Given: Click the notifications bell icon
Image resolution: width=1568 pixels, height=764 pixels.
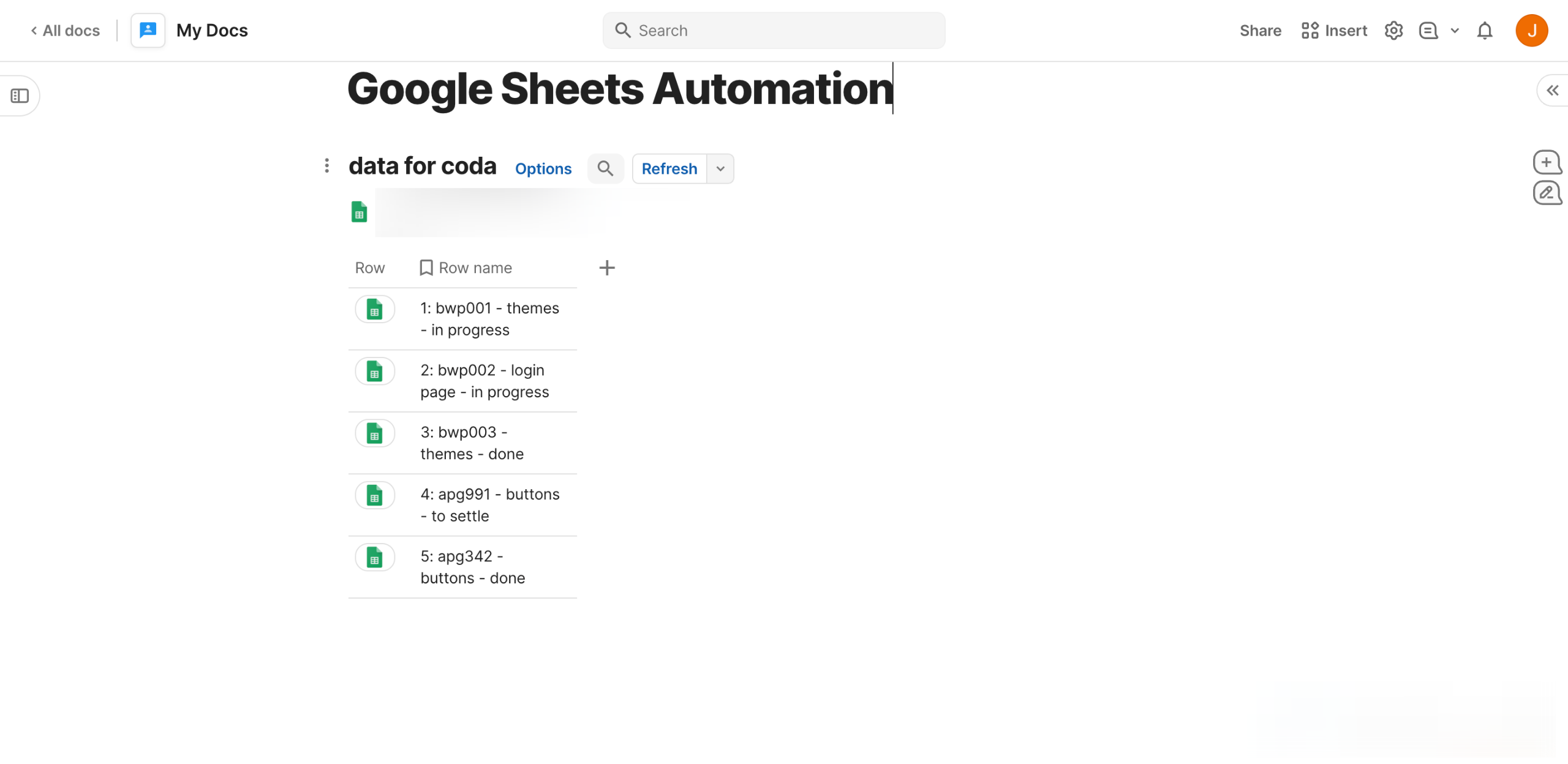Looking at the screenshot, I should point(1484,31).
